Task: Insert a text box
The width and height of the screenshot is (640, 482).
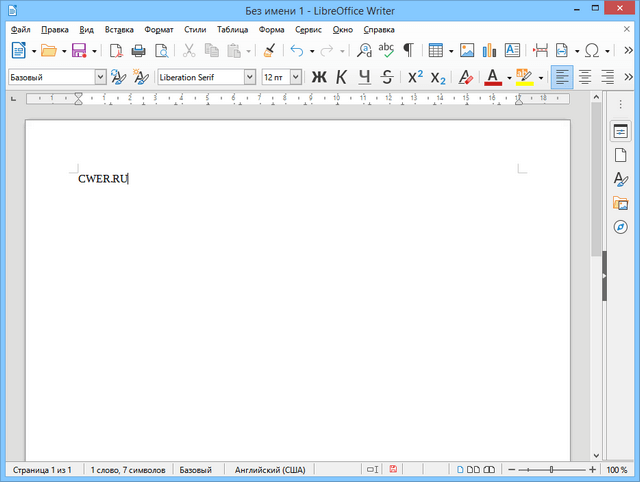Action: tap(512, 51)
